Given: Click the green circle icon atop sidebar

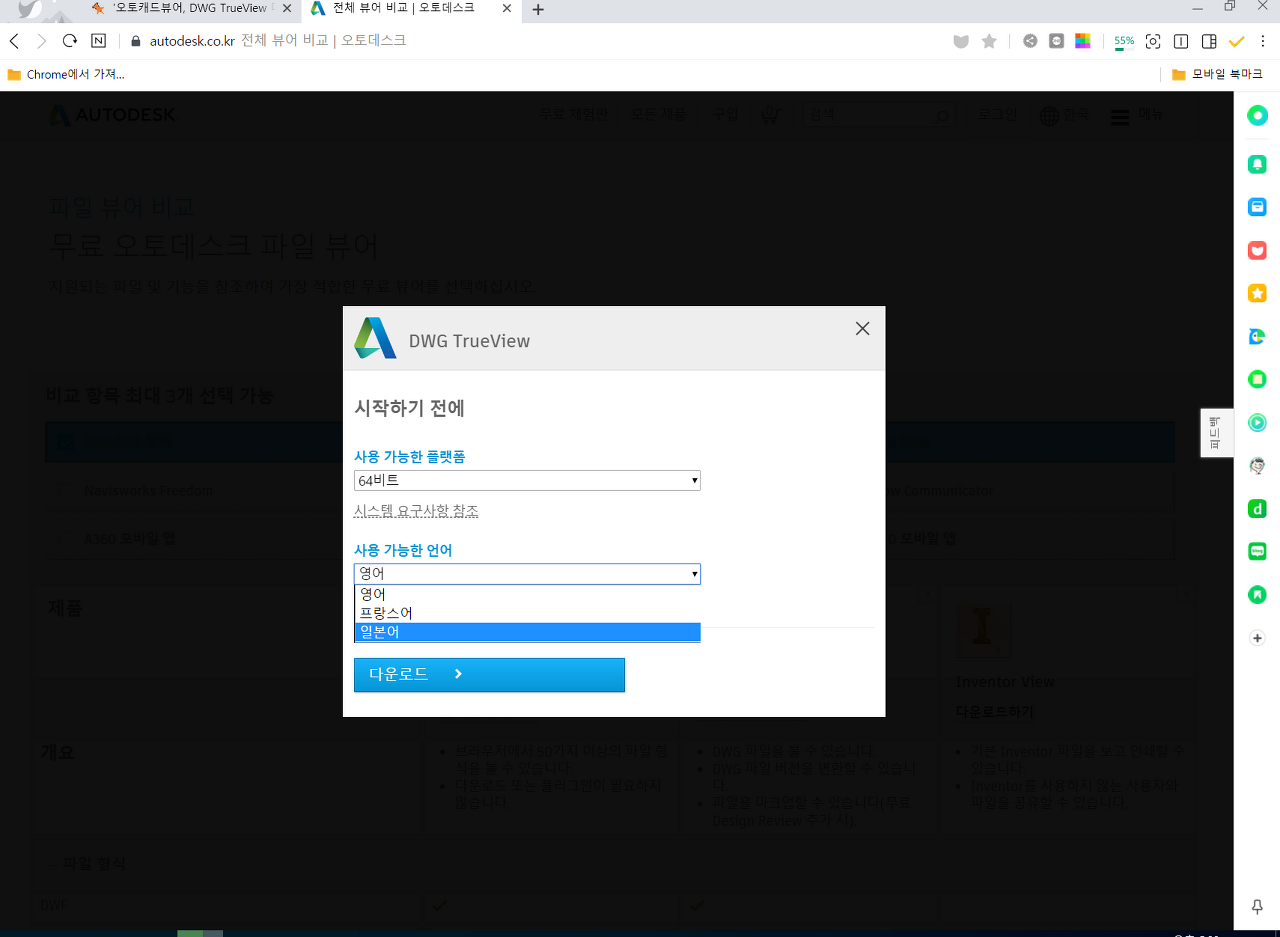Looking at the screenshot, I should click(1257, 115).
